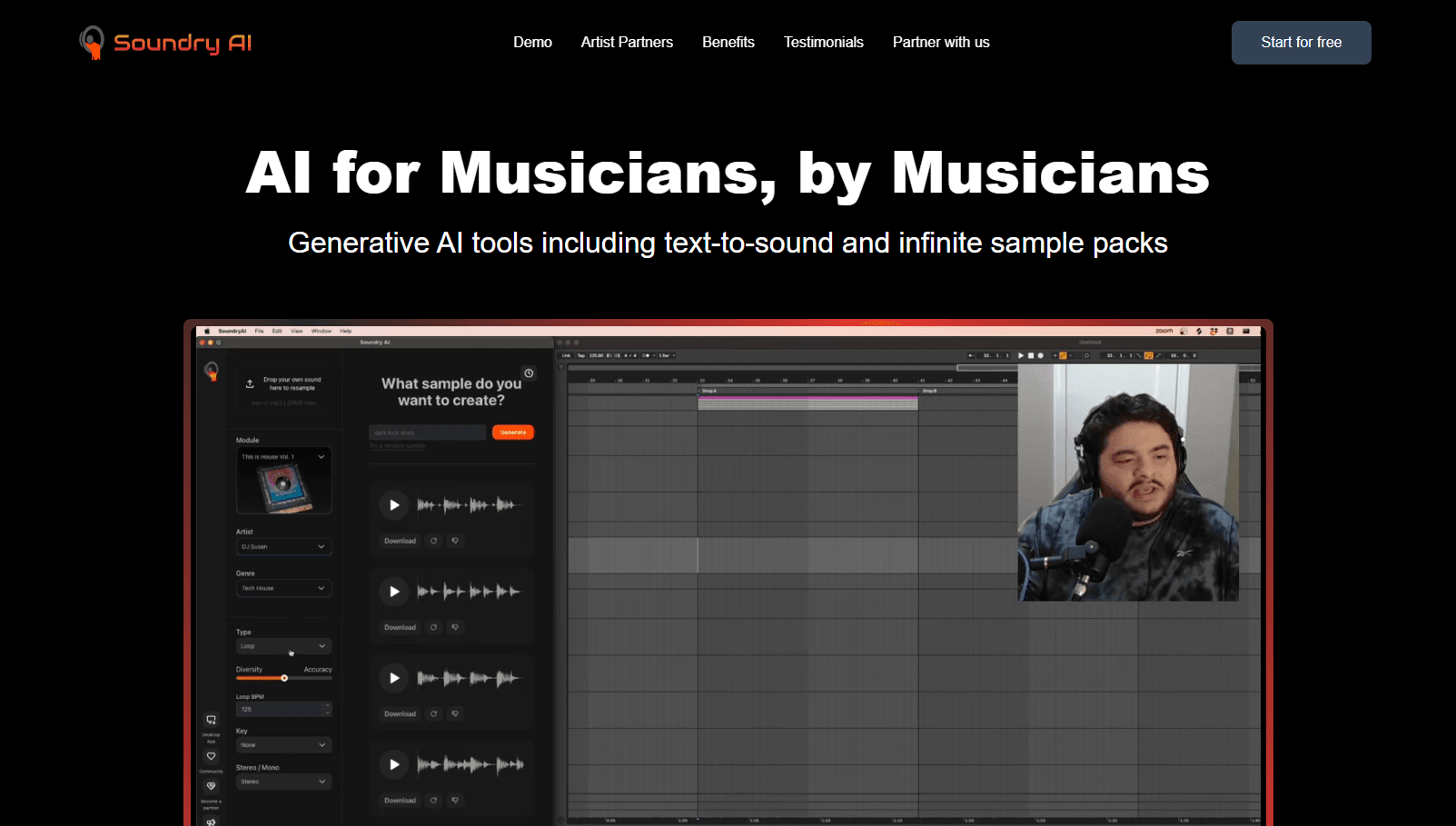Click the Become a partner sidebar icon

[x=211, y=786]
